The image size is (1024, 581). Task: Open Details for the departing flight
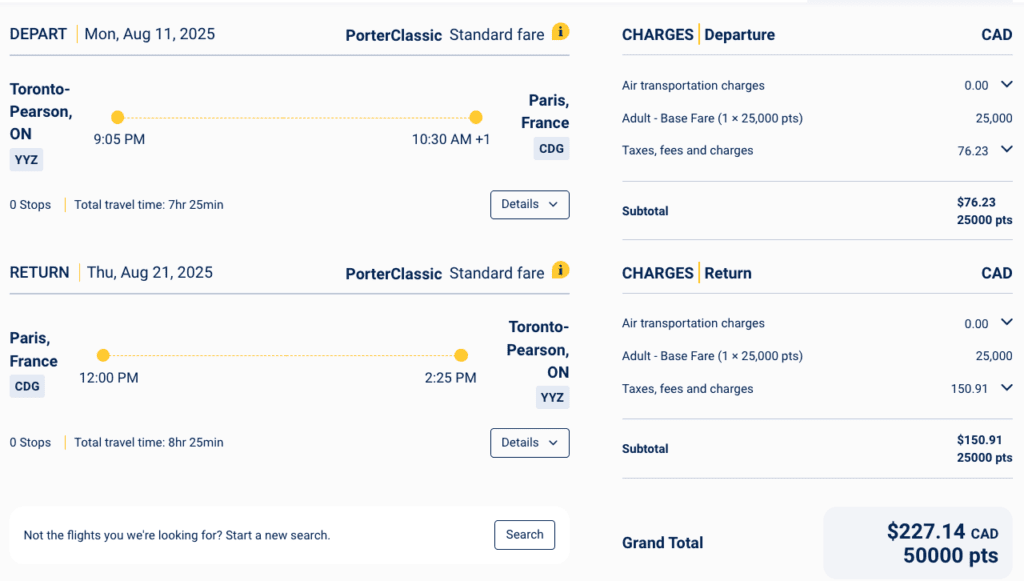coord(529,204)
